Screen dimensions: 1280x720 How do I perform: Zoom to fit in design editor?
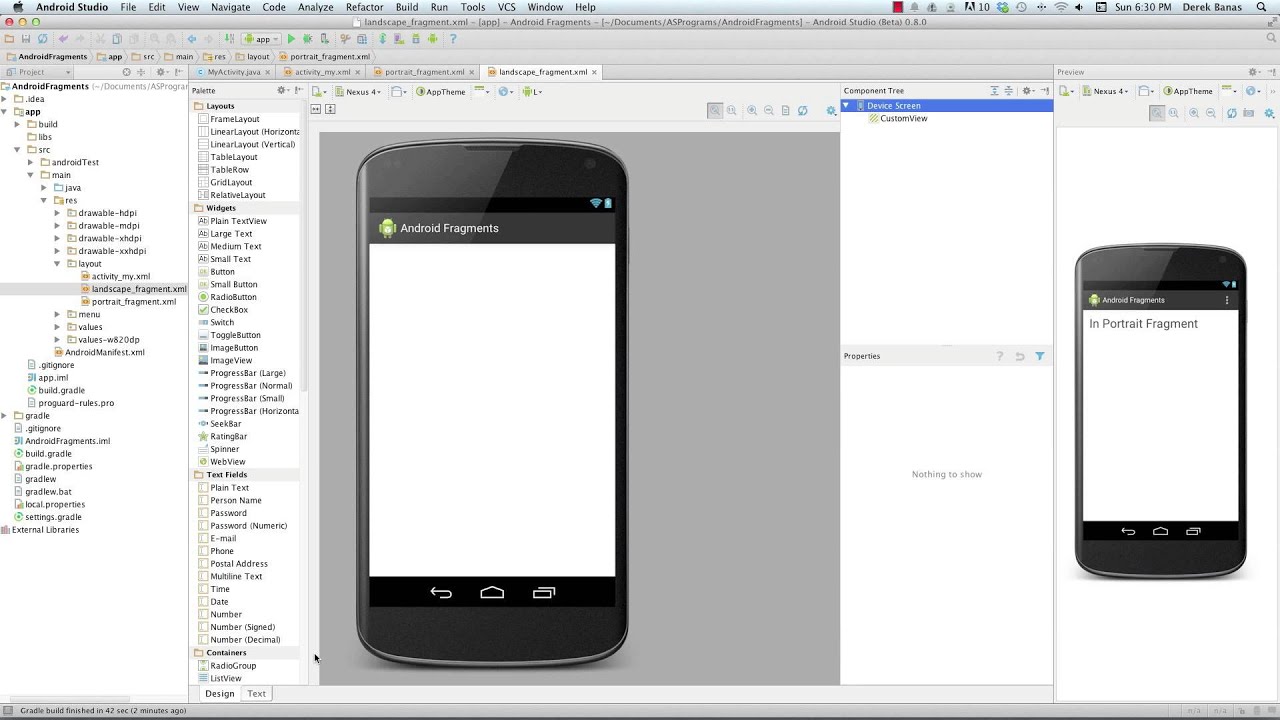click(x=715, y=111)
